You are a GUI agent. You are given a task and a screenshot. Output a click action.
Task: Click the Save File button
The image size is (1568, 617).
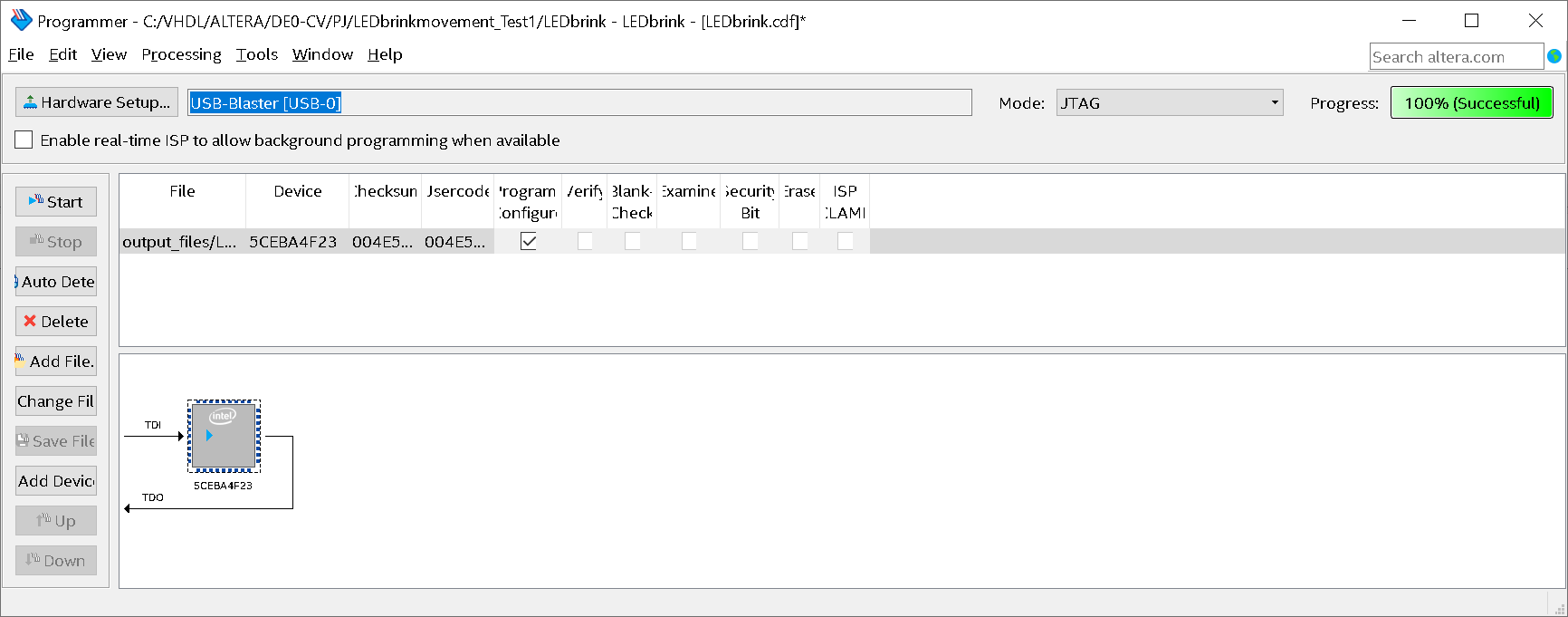(x=56, y=441)
